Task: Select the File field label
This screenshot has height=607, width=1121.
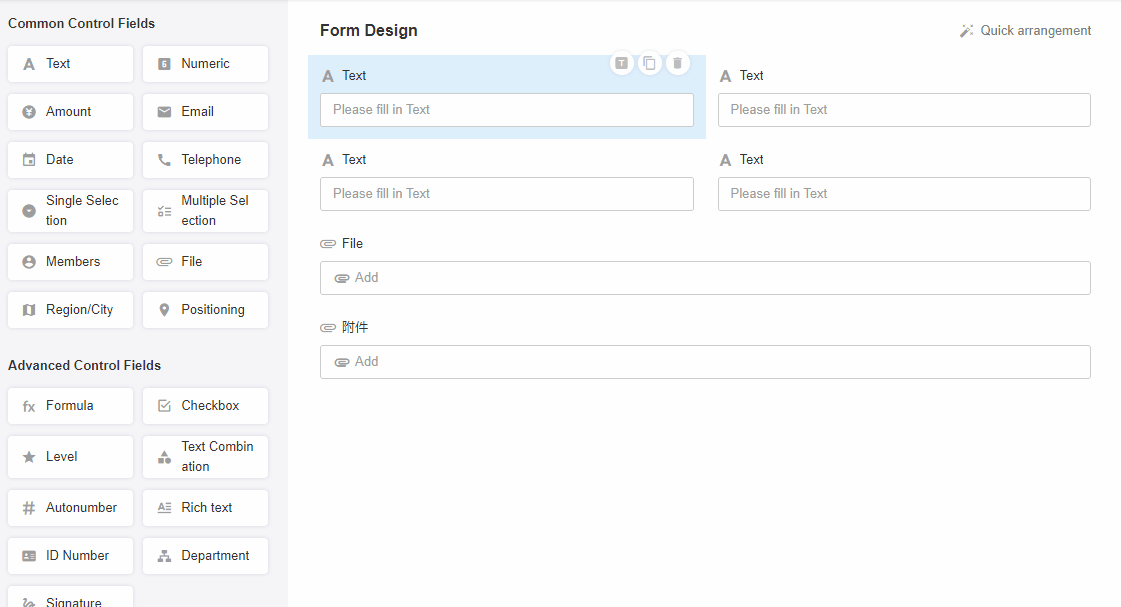Action: click(x=352, y=244)
